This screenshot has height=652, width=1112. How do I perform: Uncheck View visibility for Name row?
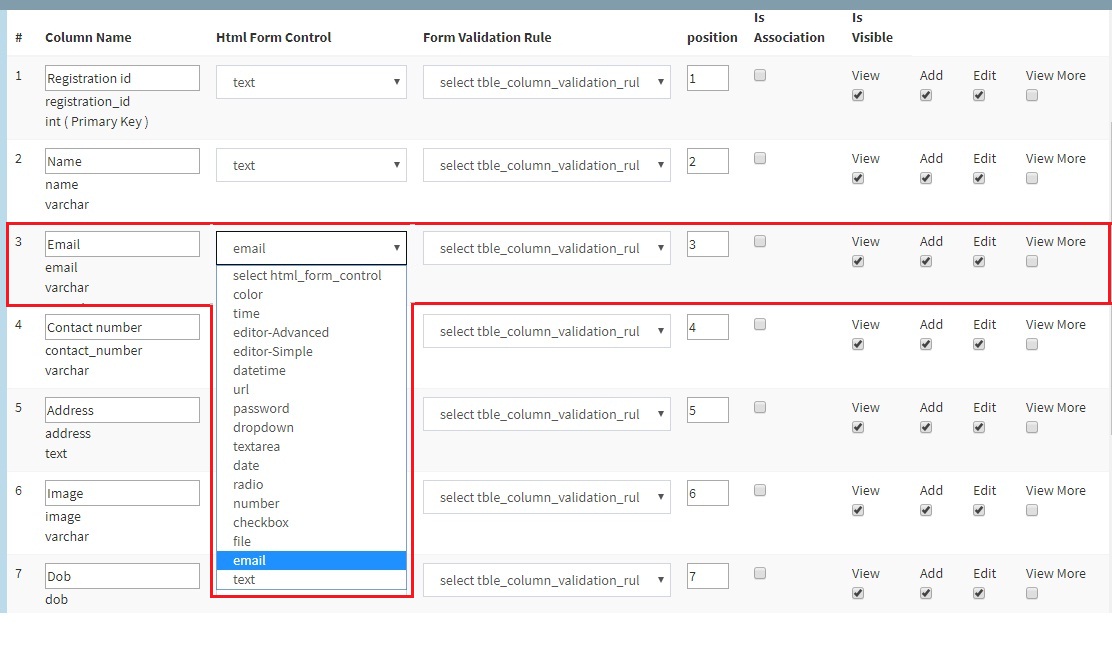click(858, 178)
